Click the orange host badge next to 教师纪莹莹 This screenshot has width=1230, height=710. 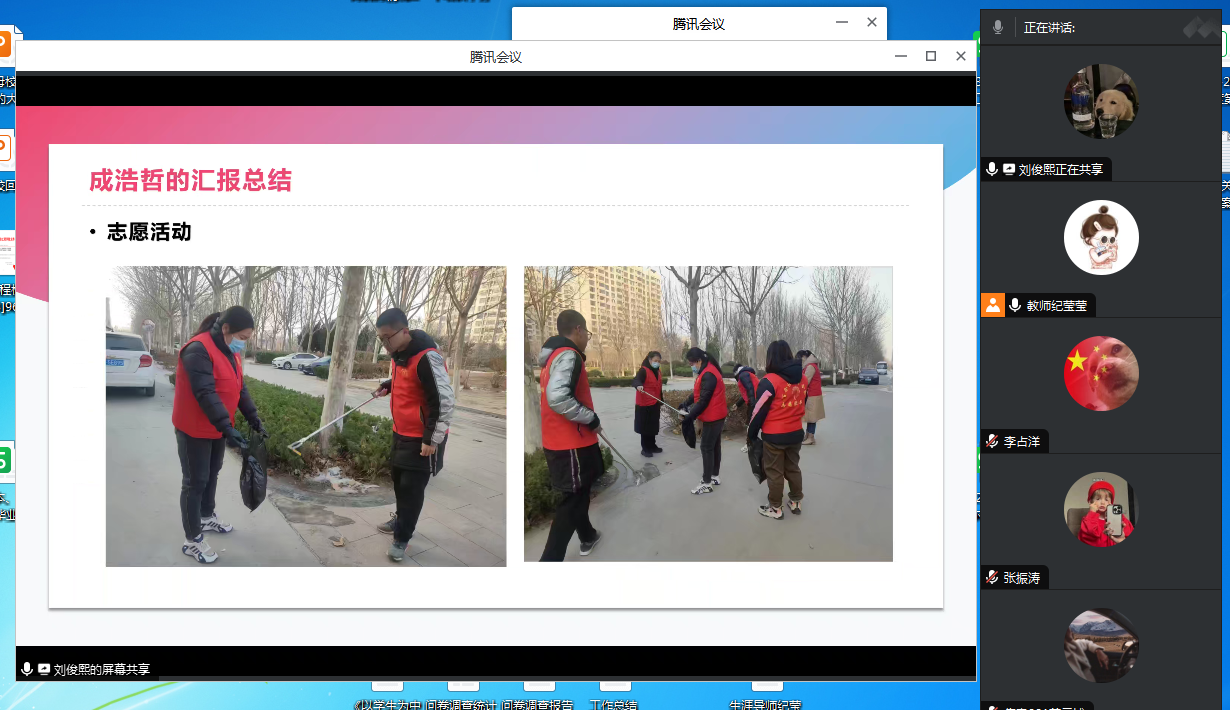tap(992, 305)
